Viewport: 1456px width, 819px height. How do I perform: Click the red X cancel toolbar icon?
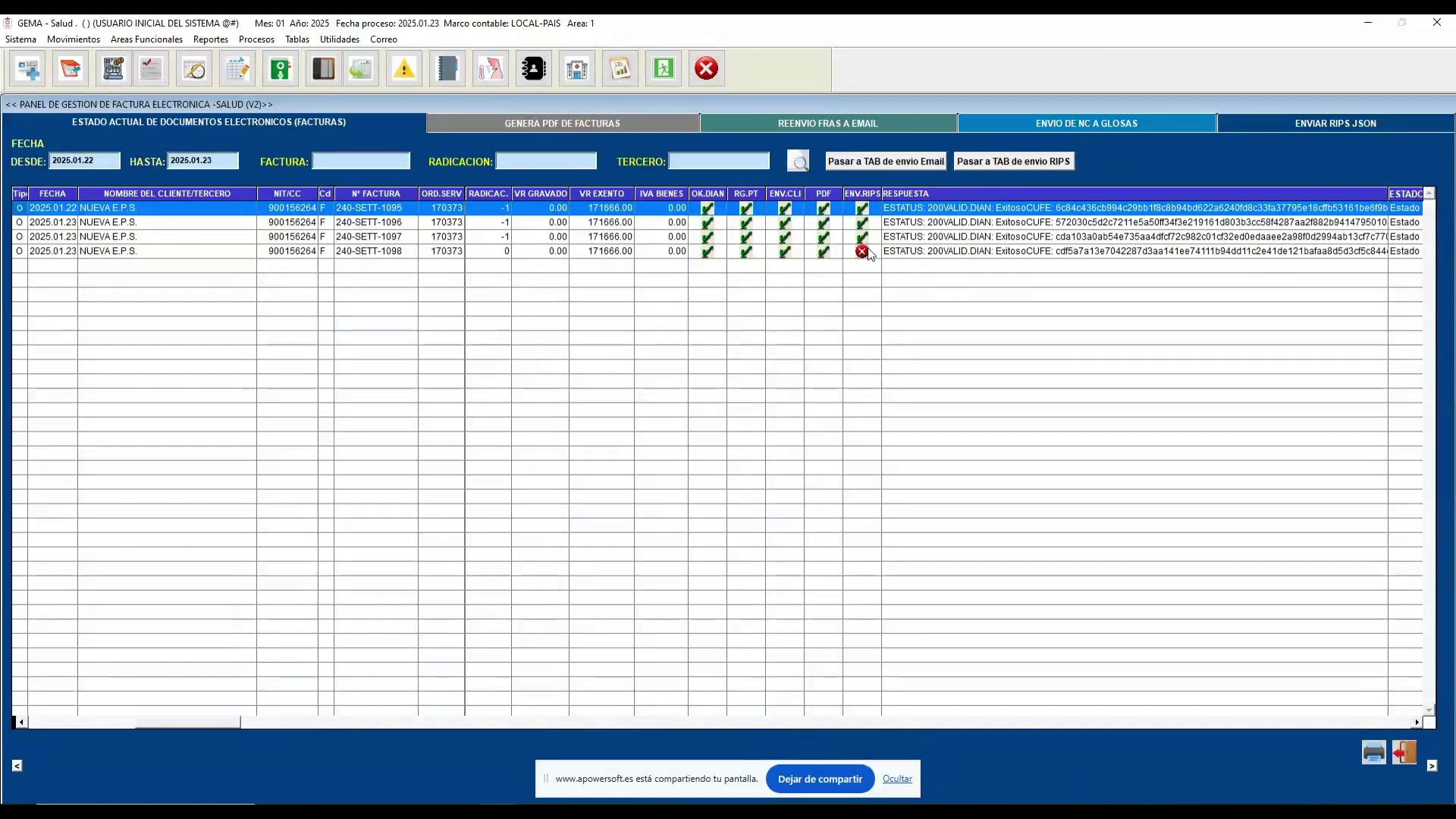coord(707,69)
